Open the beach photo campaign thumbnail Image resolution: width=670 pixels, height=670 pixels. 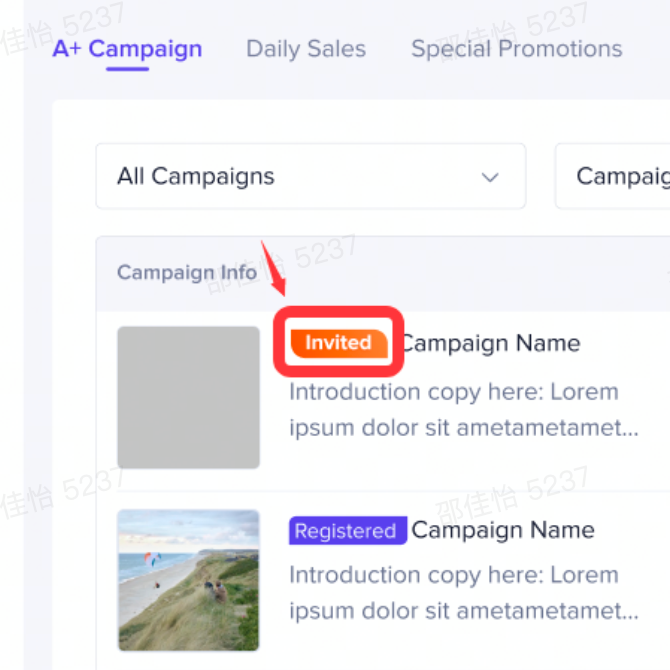pyautogui.click(x=188, y=580)
